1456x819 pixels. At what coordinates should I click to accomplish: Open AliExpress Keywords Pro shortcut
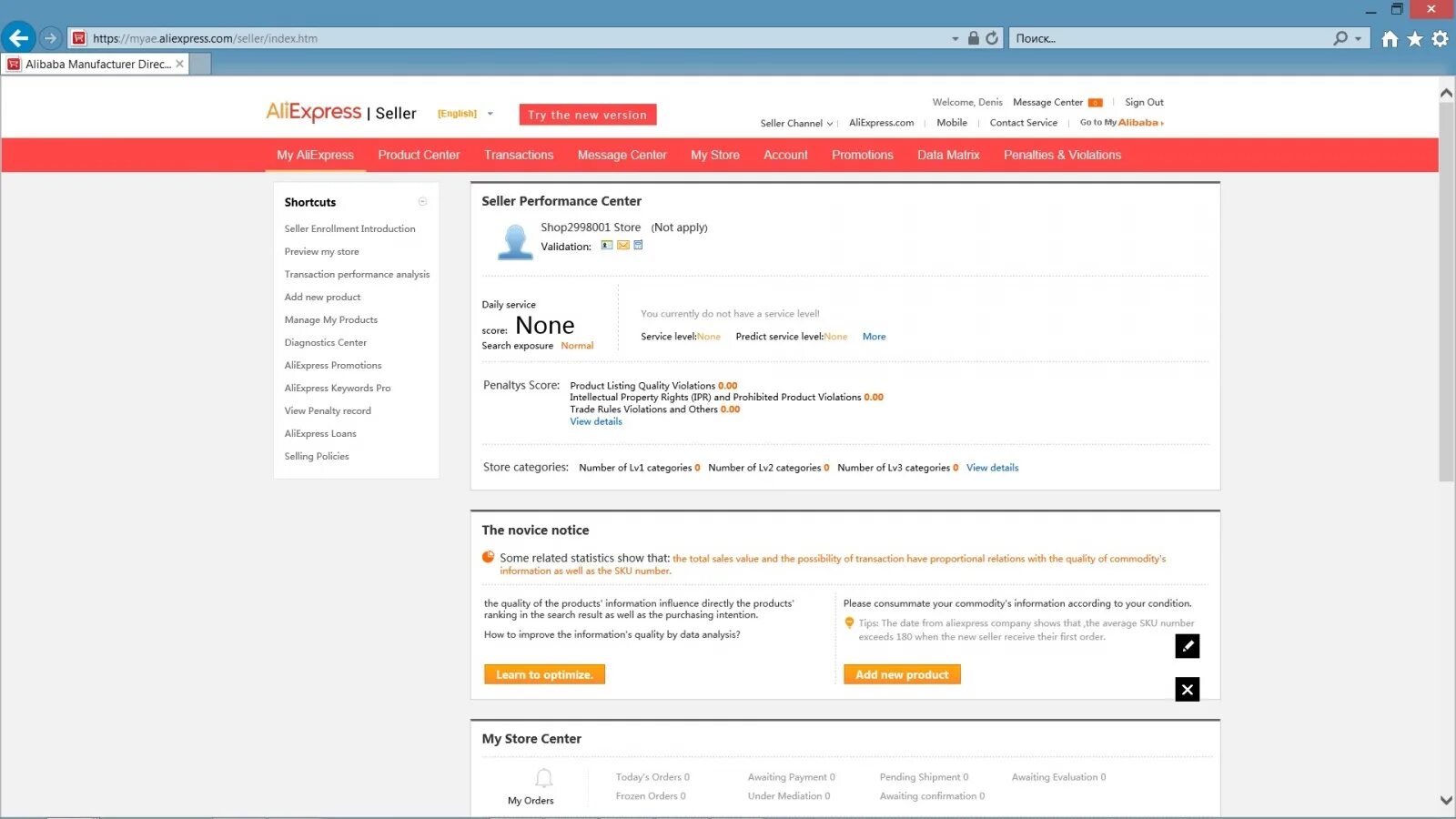337,389
